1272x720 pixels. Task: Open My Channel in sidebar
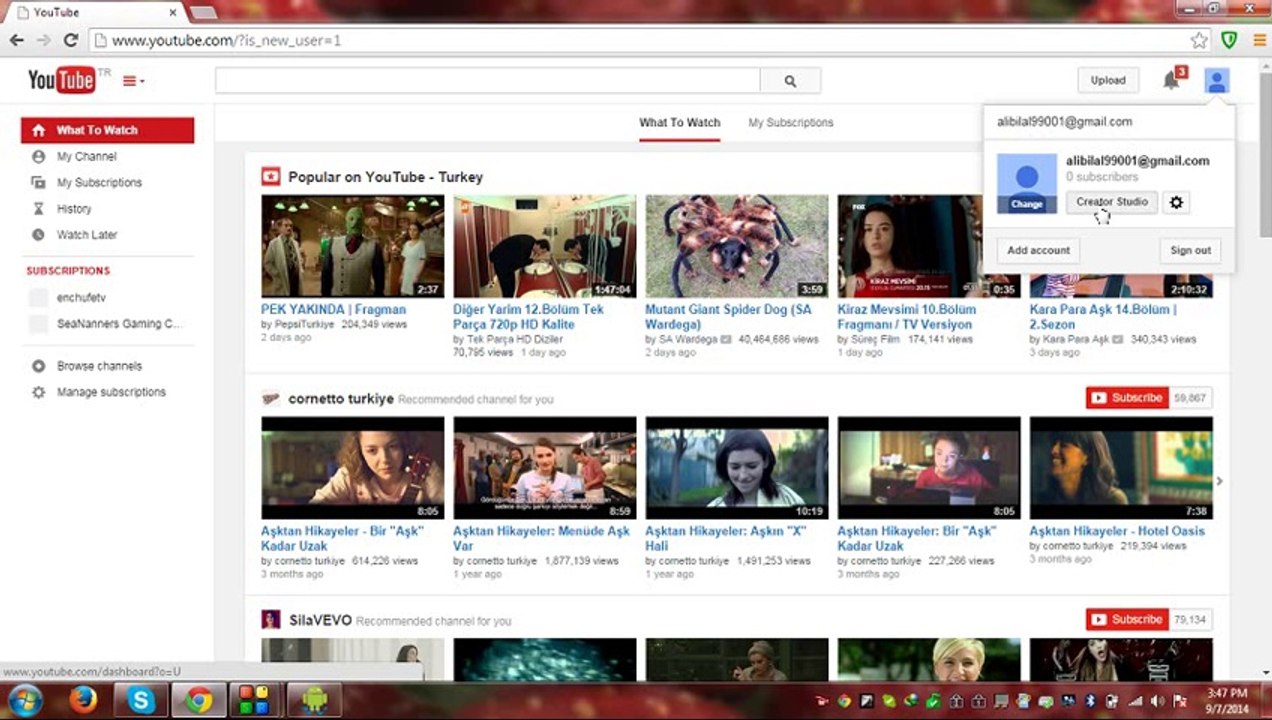coord(87,156)
